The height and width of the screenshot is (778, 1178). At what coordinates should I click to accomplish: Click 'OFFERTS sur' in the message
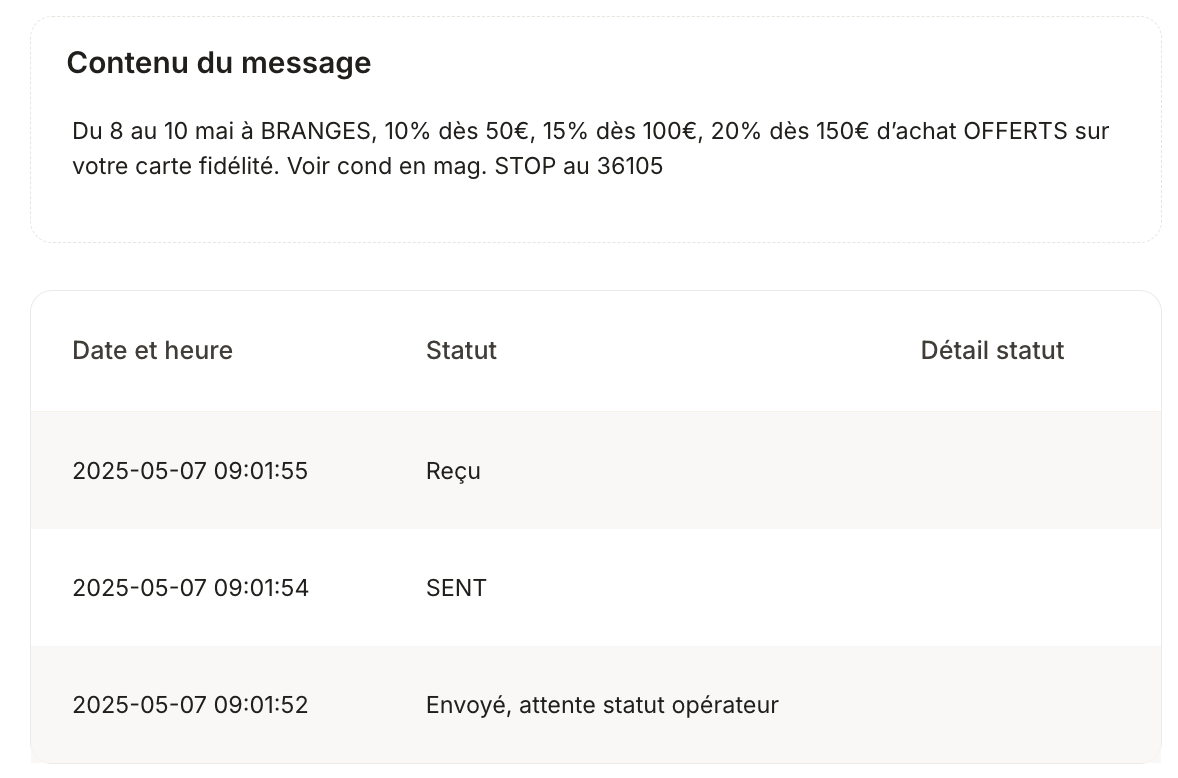1036,131
